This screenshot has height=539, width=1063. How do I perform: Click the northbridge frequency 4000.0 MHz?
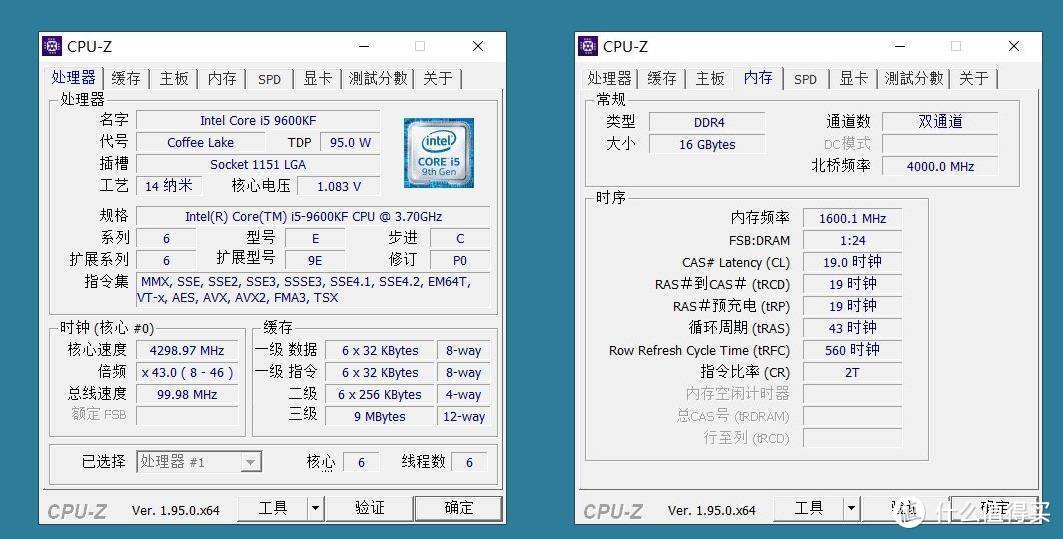pos(940,166)
